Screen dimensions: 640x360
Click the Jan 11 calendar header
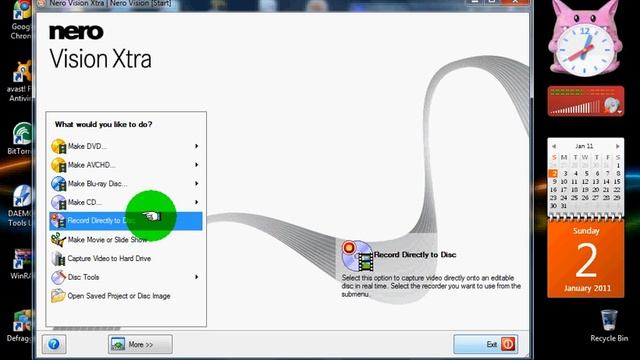click(584, 146)
